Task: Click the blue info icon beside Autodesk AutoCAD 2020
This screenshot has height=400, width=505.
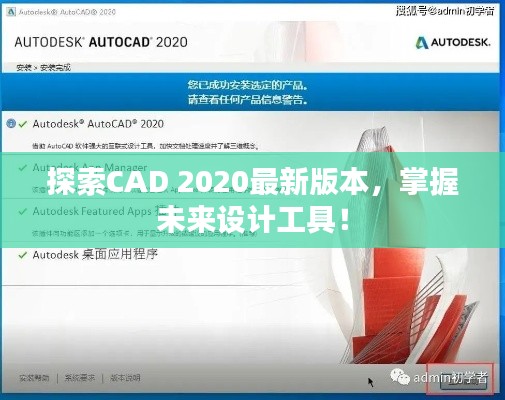Action: (x=11, y=124)
